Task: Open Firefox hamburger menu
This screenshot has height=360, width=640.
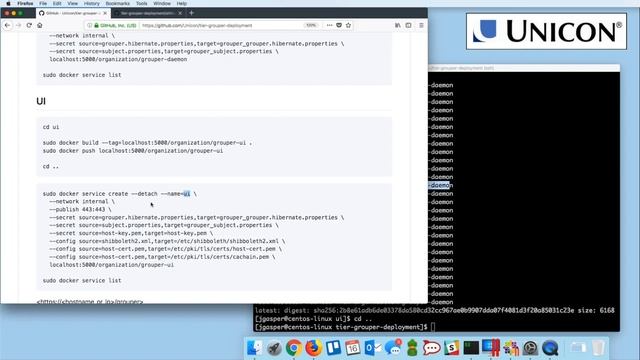Action: click(x=421, y=25)
